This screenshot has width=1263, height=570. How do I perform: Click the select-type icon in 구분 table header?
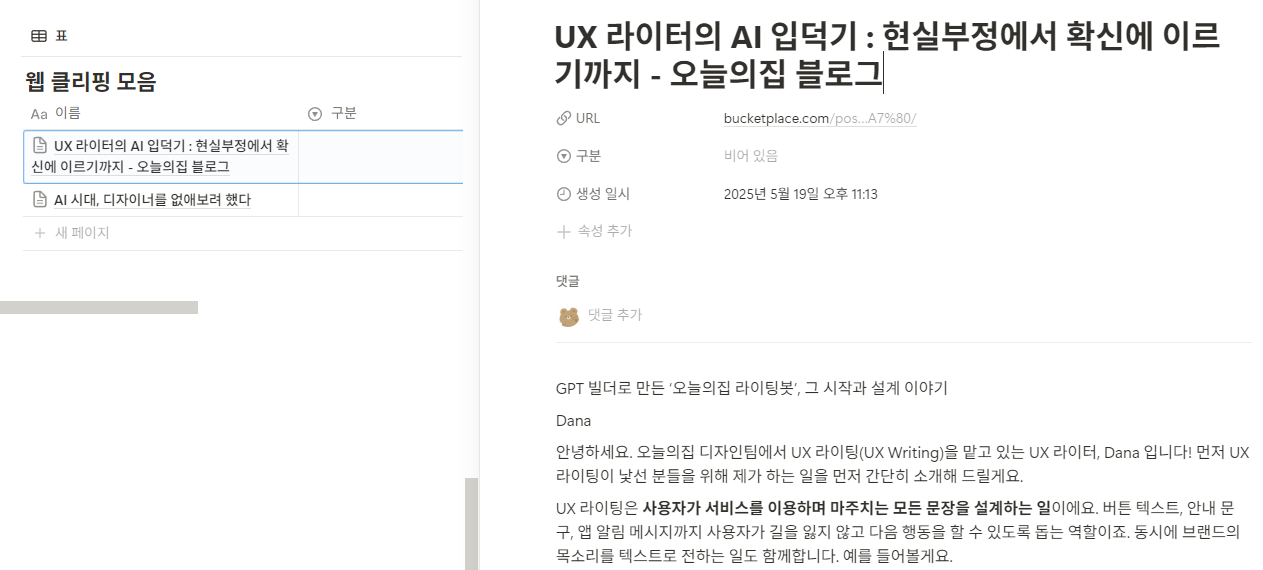tap(315, 114)
